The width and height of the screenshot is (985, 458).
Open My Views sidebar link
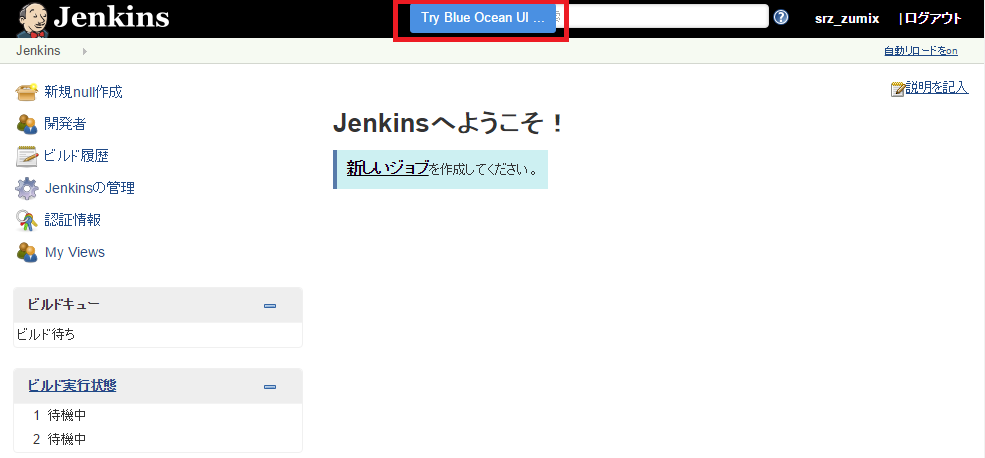point(75,252)
